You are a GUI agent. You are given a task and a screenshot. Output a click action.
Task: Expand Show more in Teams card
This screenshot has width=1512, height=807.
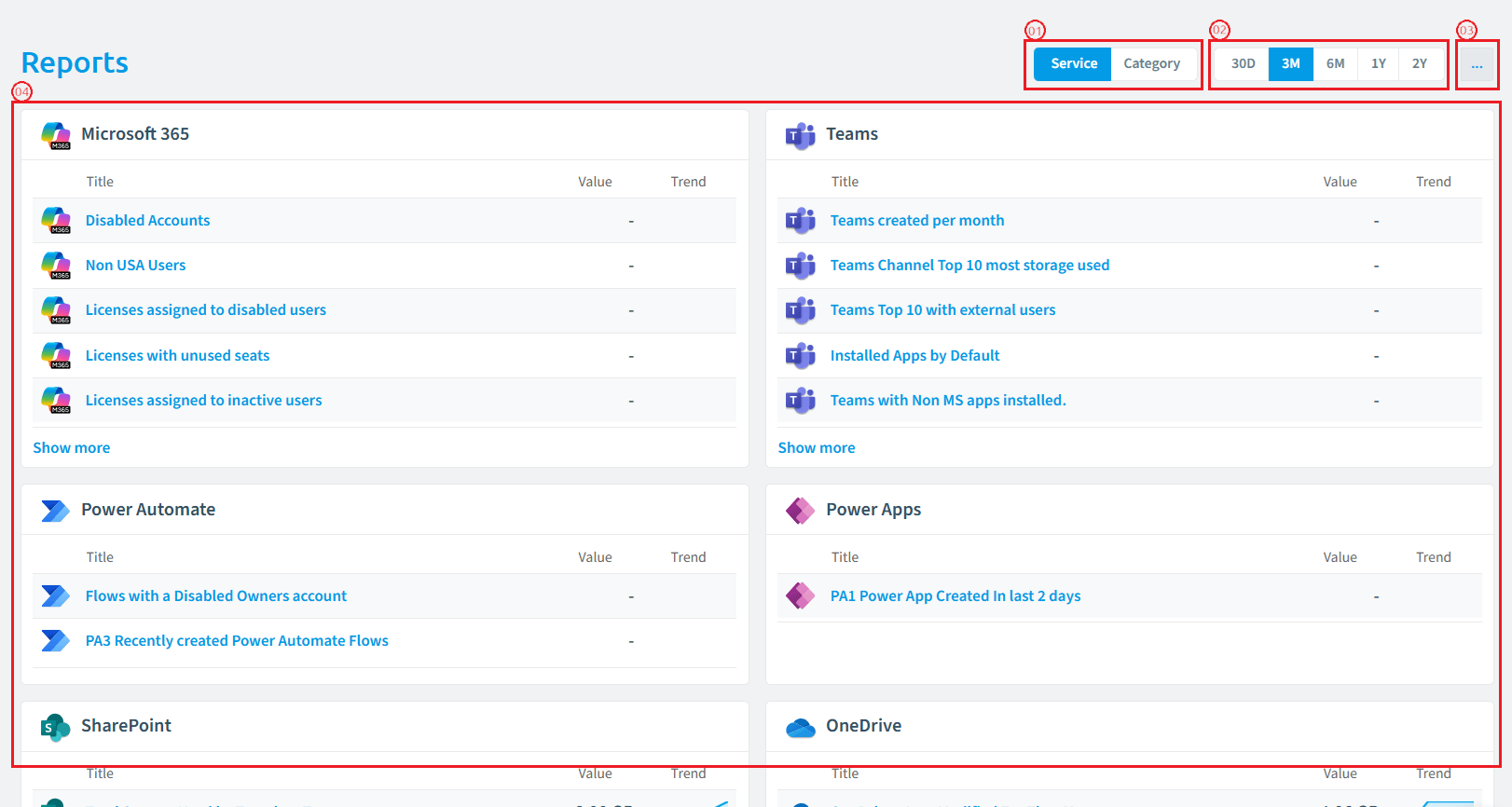click(x=817, y=448)
